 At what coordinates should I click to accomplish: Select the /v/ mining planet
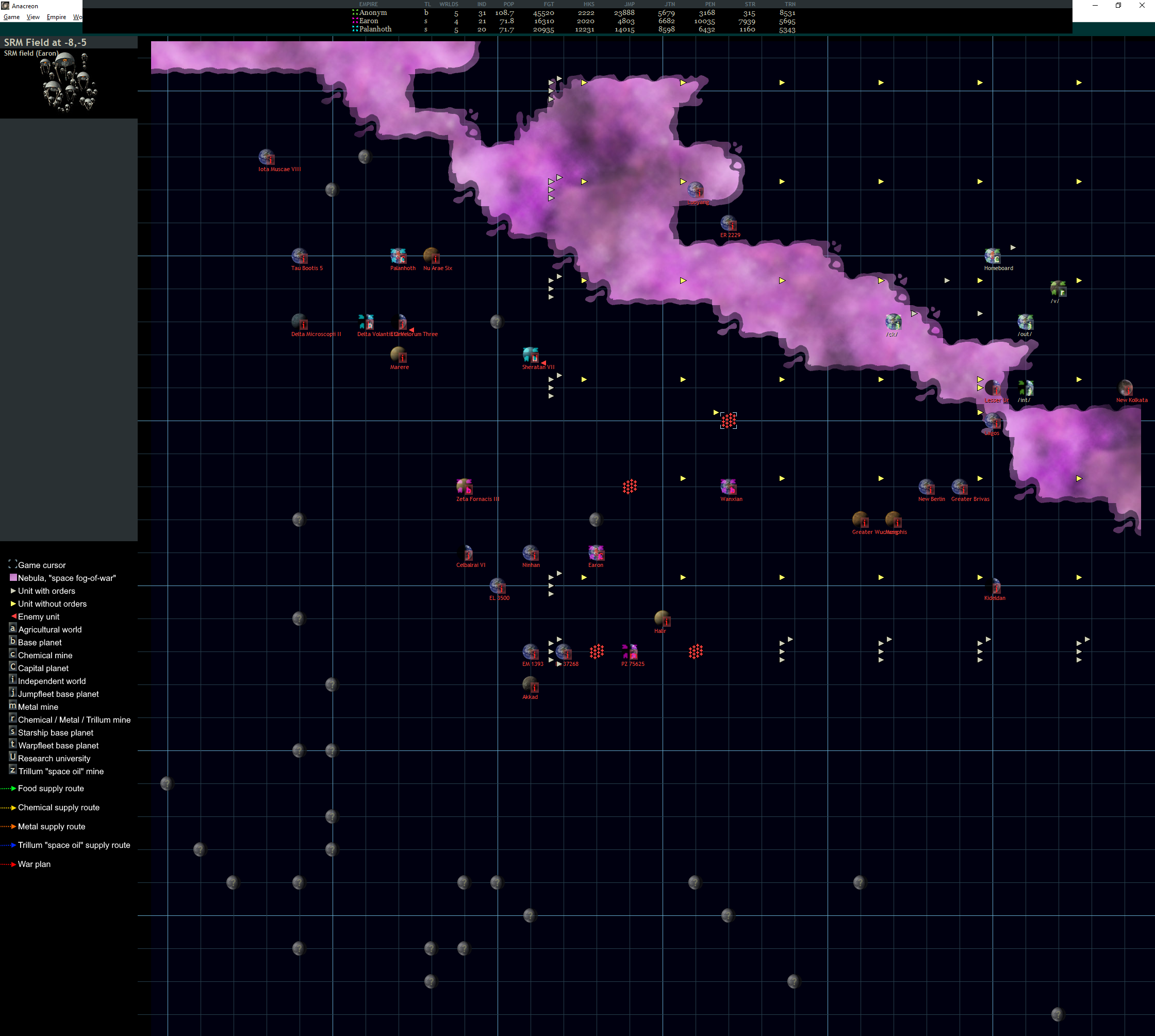pos(1059,289)
